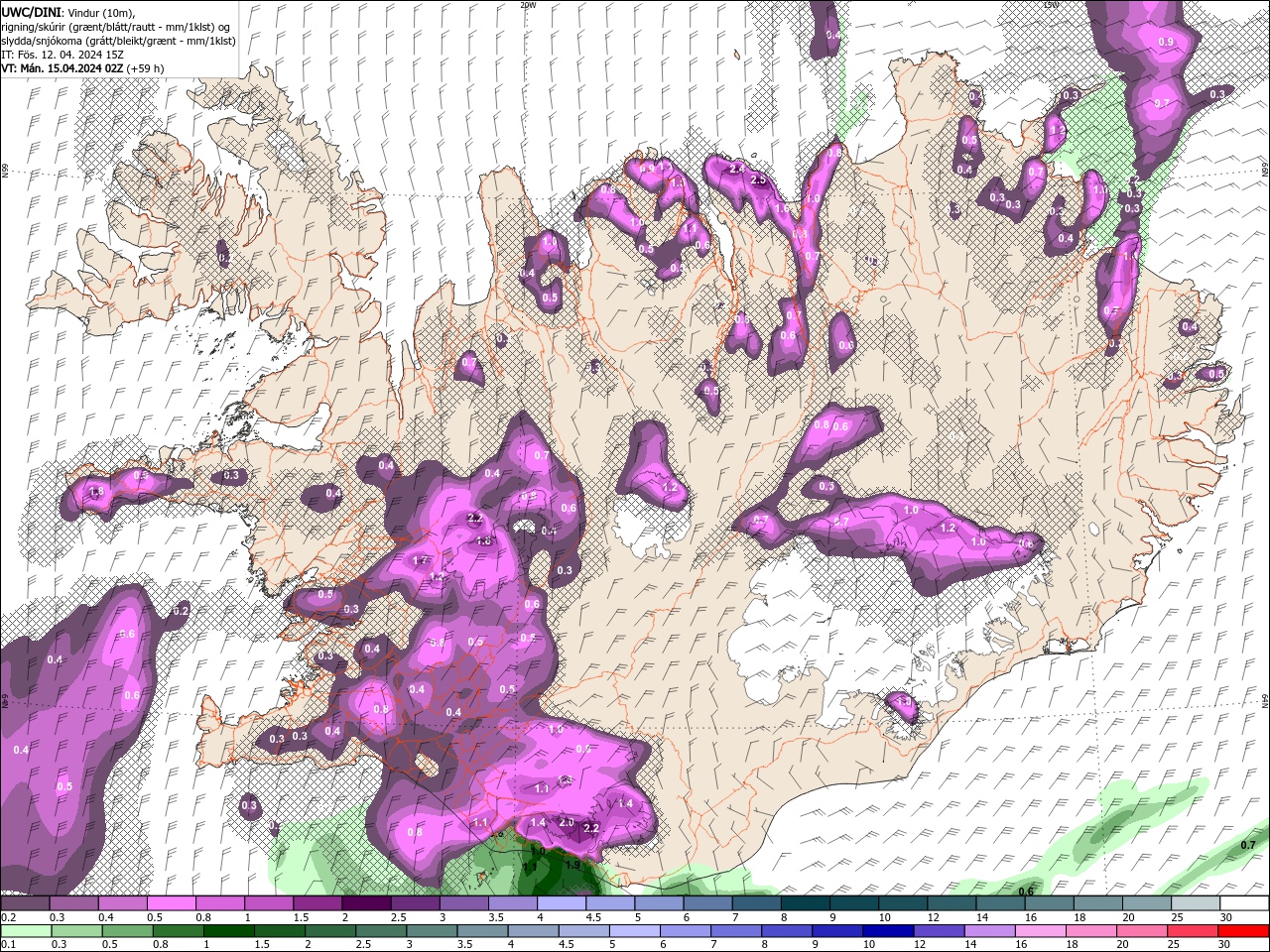Click the '0.2' label under the upper scale
This screenshot has width=1270, height=952.
pos(7,917)
